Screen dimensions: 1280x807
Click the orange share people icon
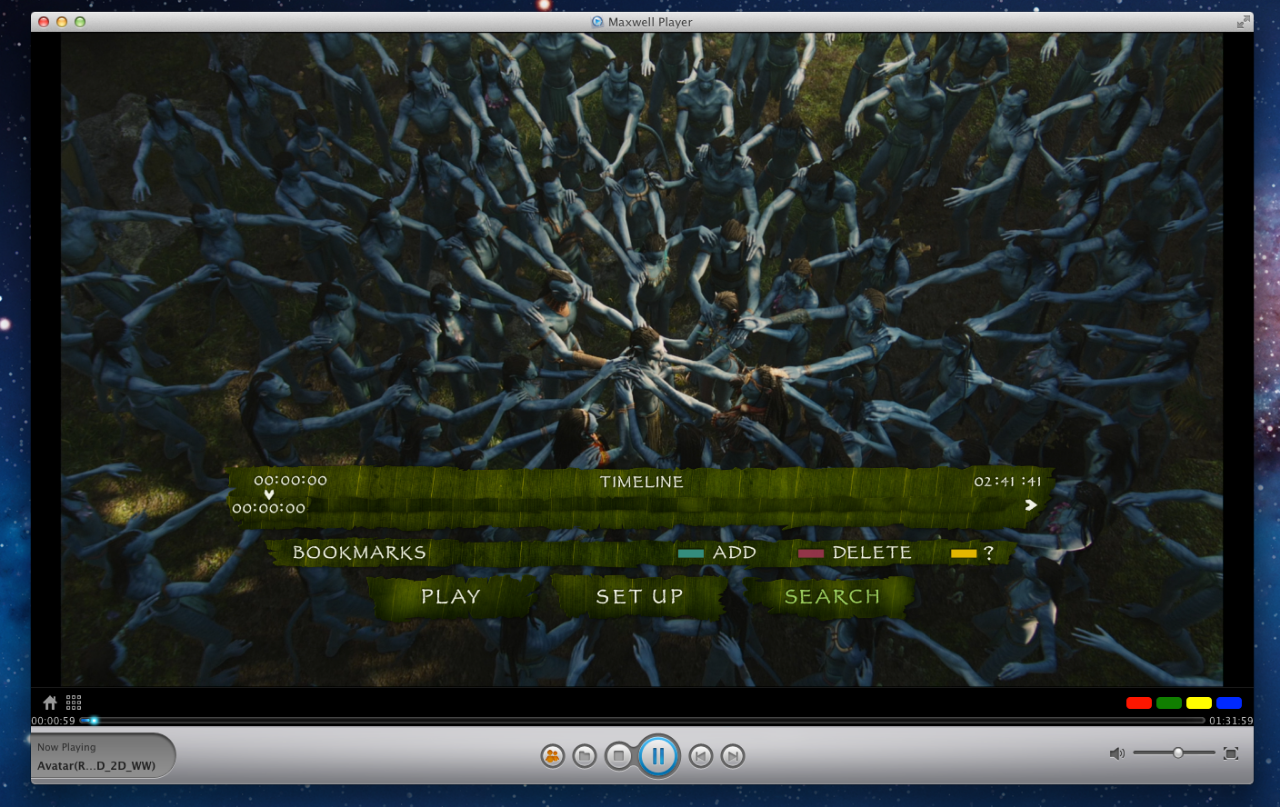(x=552, y=756)
